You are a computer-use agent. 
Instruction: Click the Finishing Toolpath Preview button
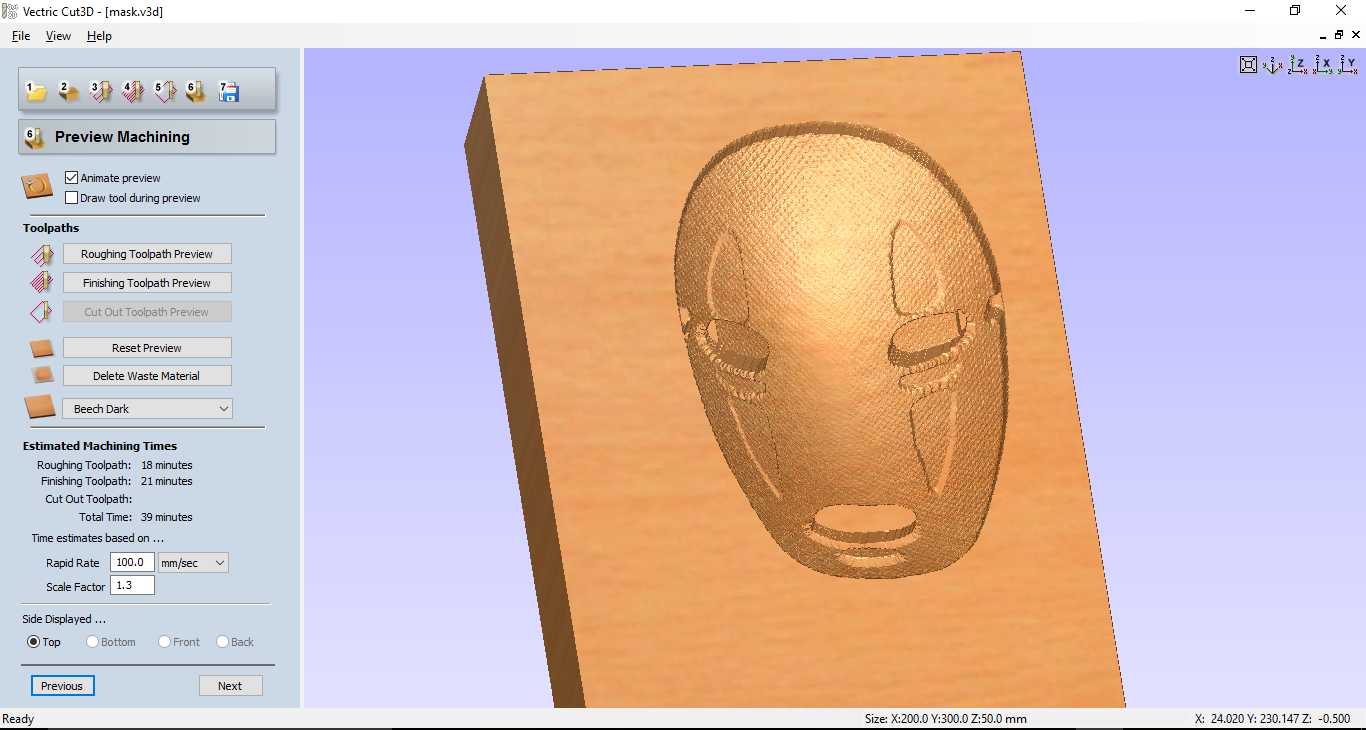(x=146, y=282)
